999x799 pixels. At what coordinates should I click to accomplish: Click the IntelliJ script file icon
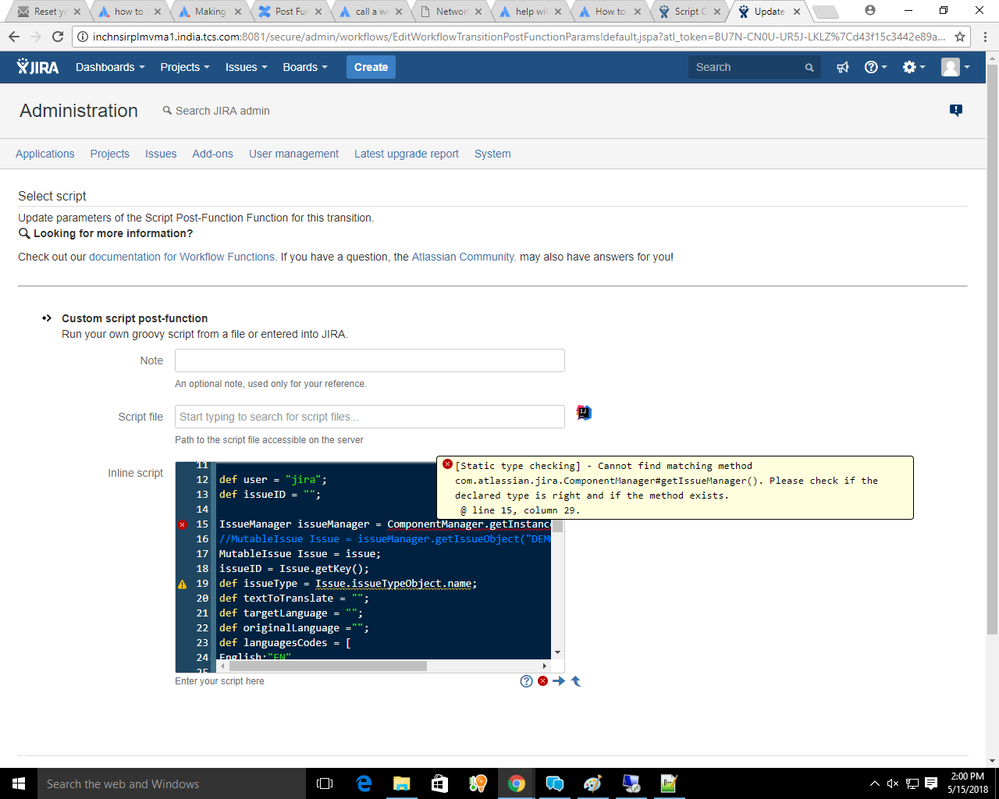click(584, 413)
